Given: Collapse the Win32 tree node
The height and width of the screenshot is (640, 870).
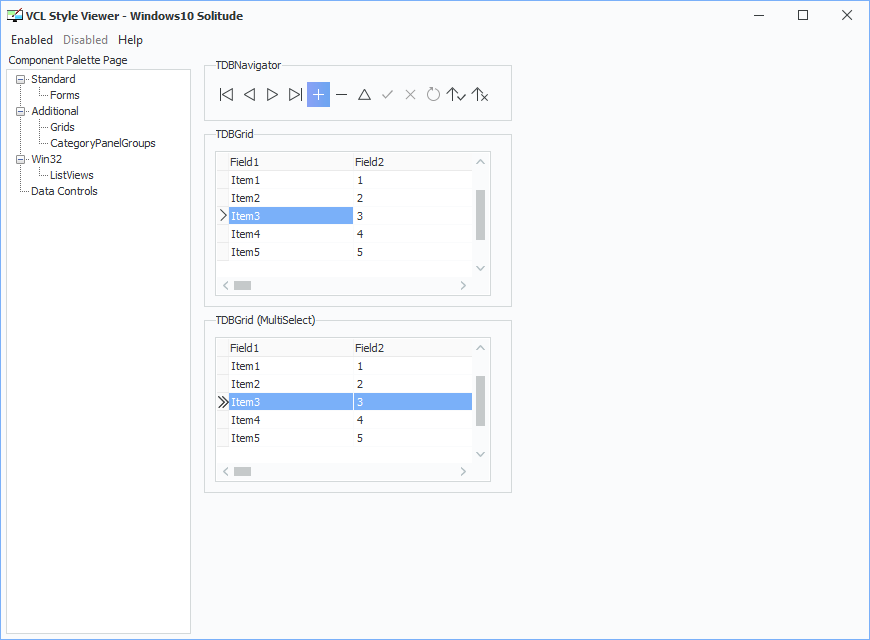Looking at the screenshot, I should (x=21, y=159).
